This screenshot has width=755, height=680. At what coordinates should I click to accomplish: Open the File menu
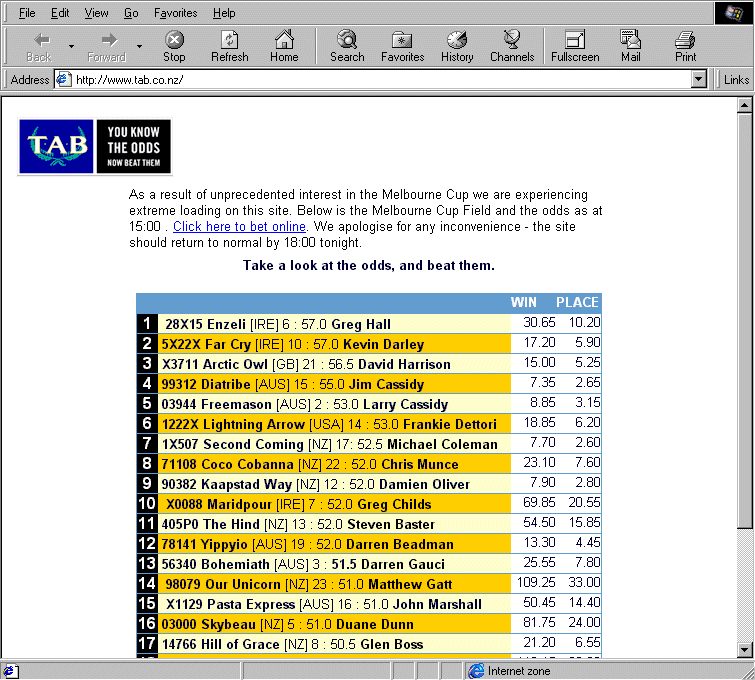27,13
